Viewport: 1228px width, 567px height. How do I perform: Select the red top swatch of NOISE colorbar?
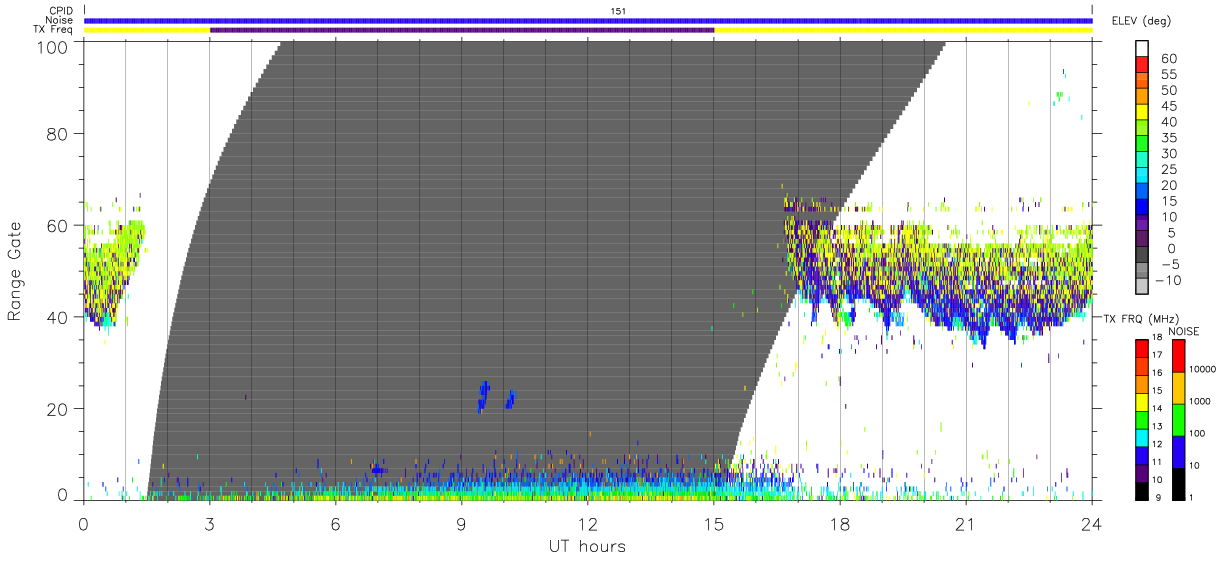tap(1178, 356)
